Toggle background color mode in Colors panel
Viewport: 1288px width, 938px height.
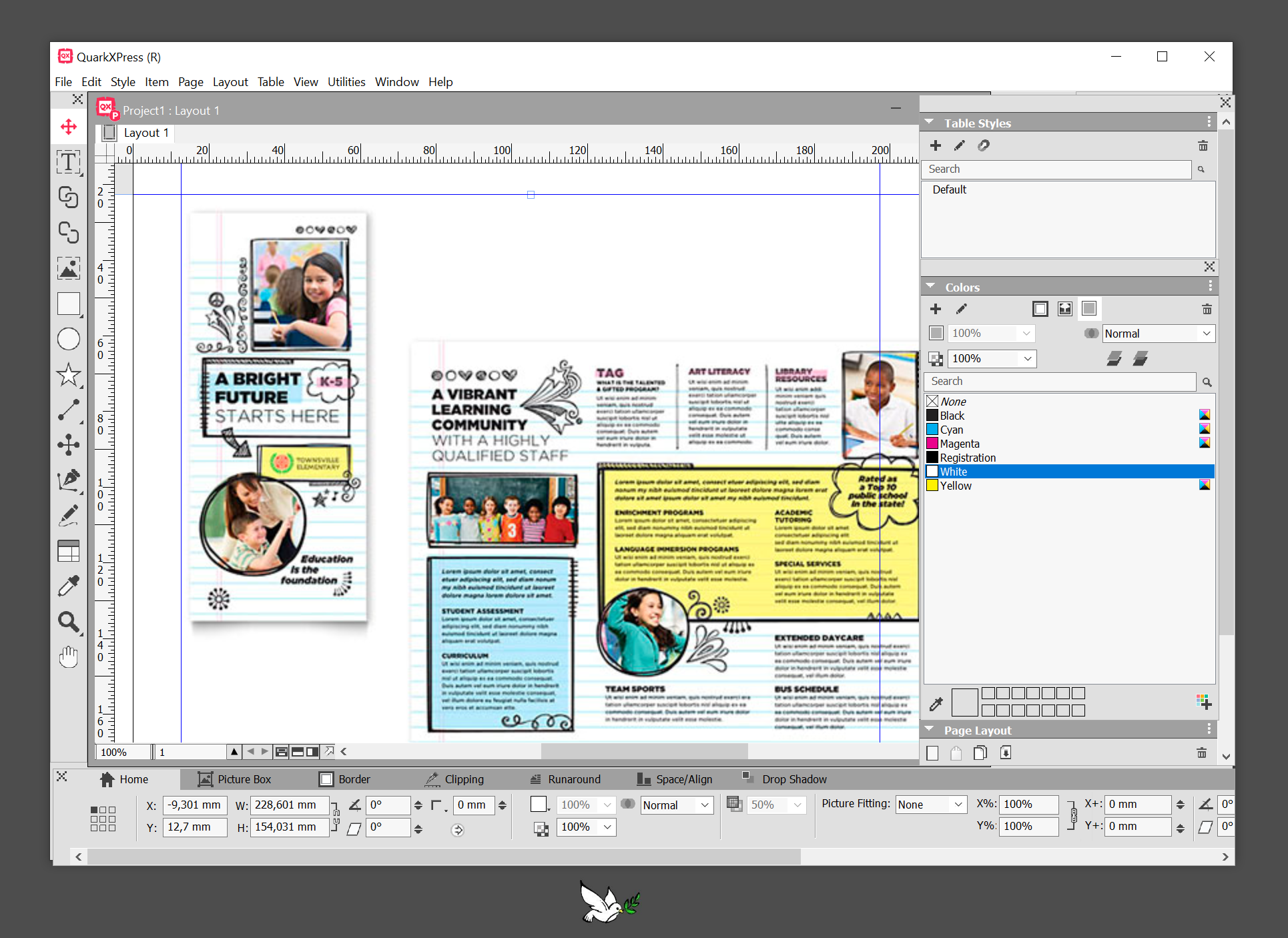point(1089,308)
